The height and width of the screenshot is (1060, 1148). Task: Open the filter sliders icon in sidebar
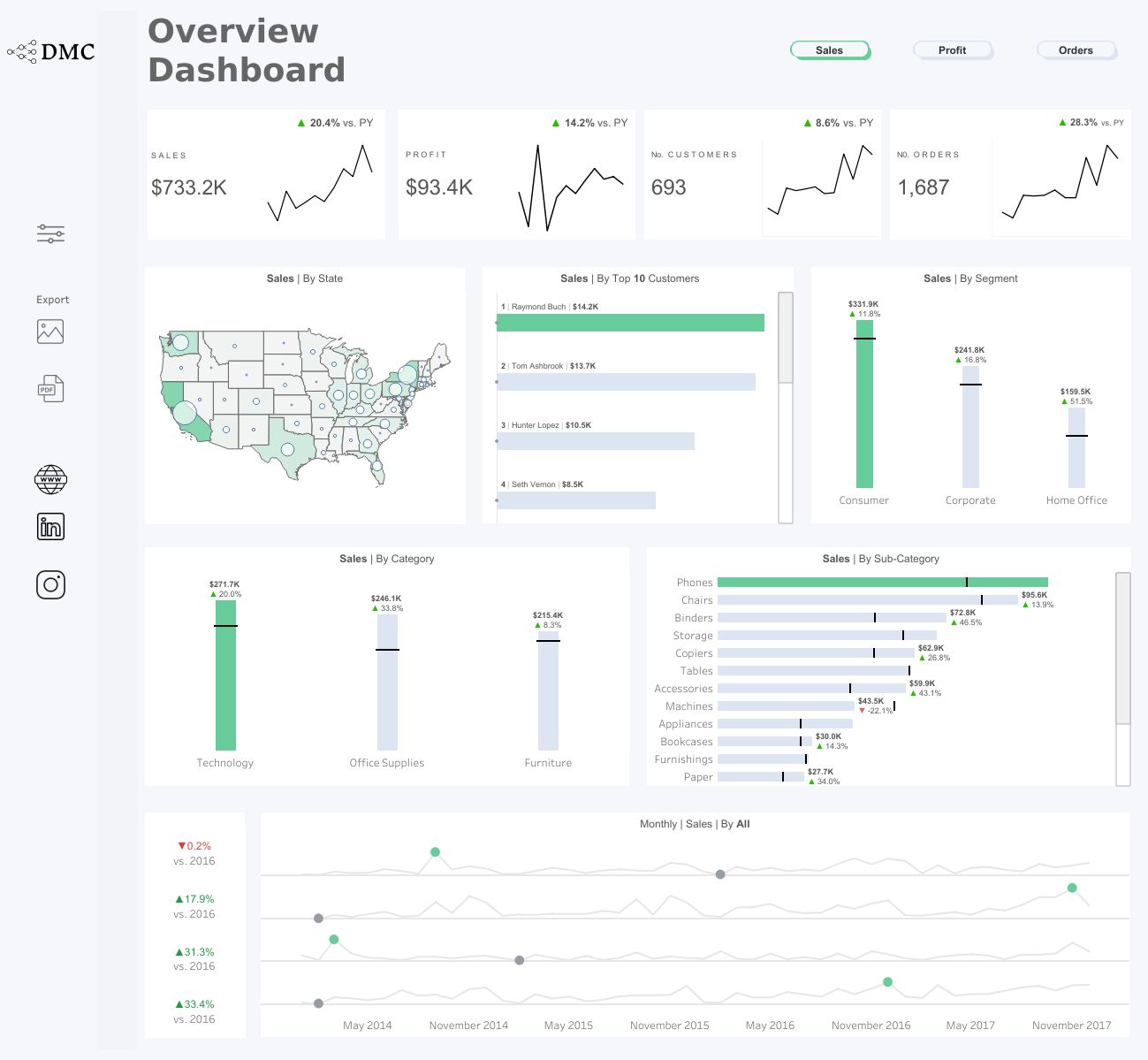tap(50, 234)
